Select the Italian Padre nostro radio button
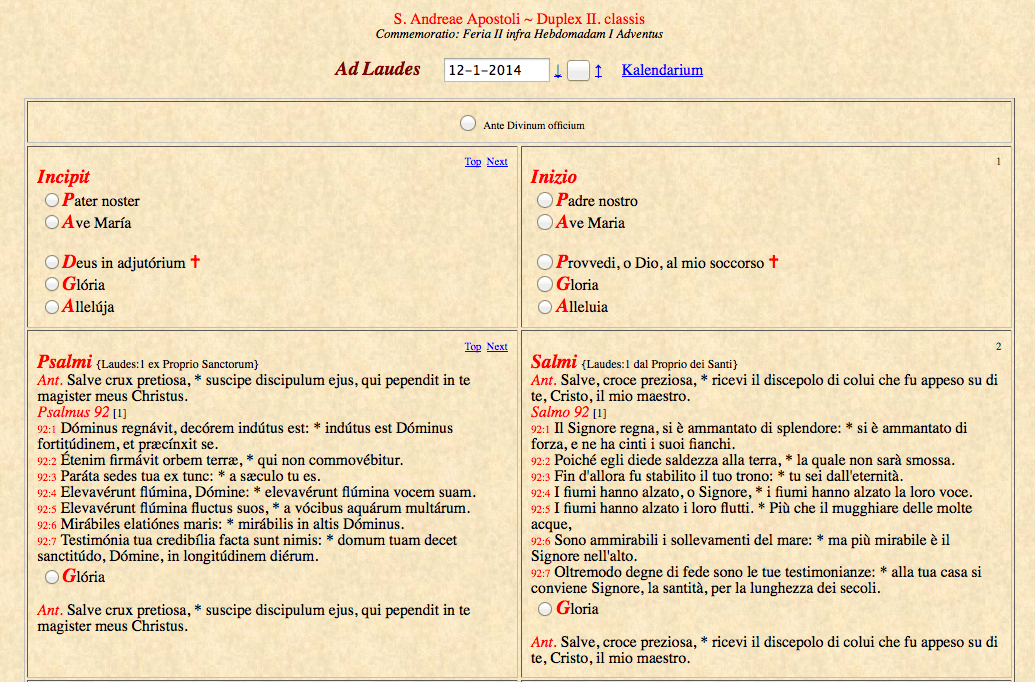The width and height of the screenshot is (1035, 682). pos(545,201)
